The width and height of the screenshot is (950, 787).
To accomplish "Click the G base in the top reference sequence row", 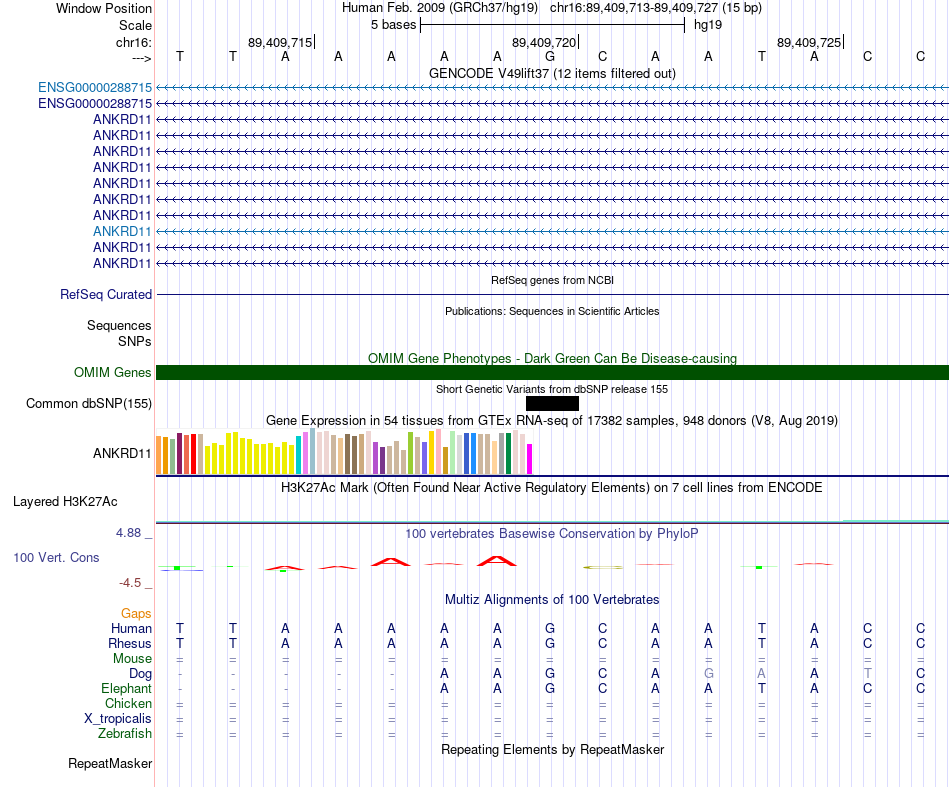I will coord(550,57).
